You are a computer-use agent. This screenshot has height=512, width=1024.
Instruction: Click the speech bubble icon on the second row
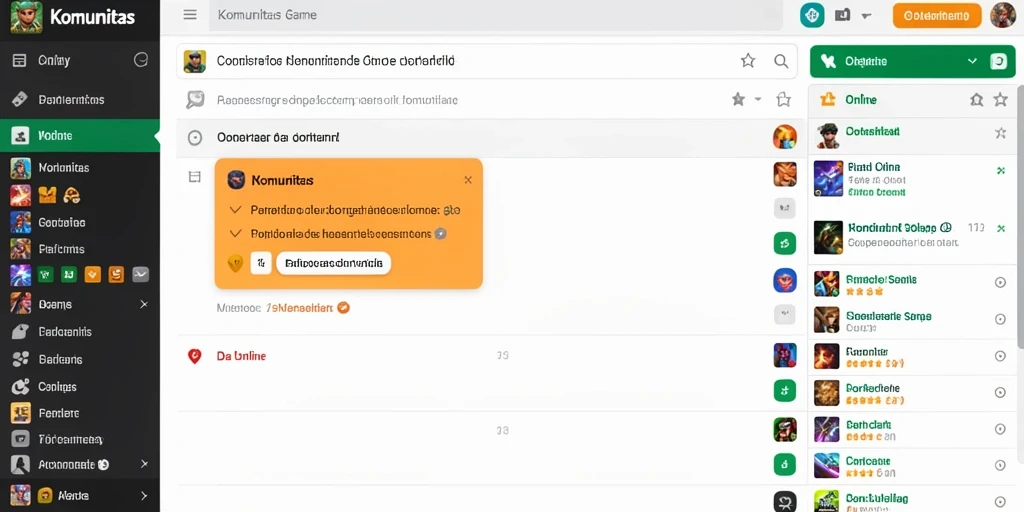[x=195, y=99]
